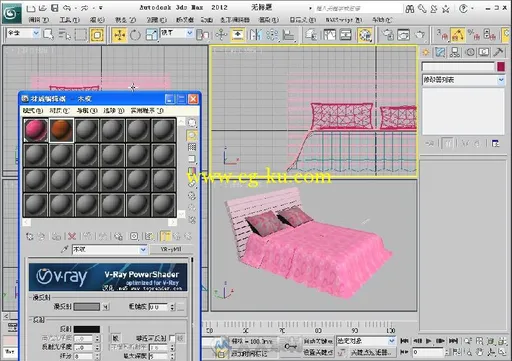Go to the start frame with playback control
This screenshot has height=361, width=512.
[x=404, y=341]
